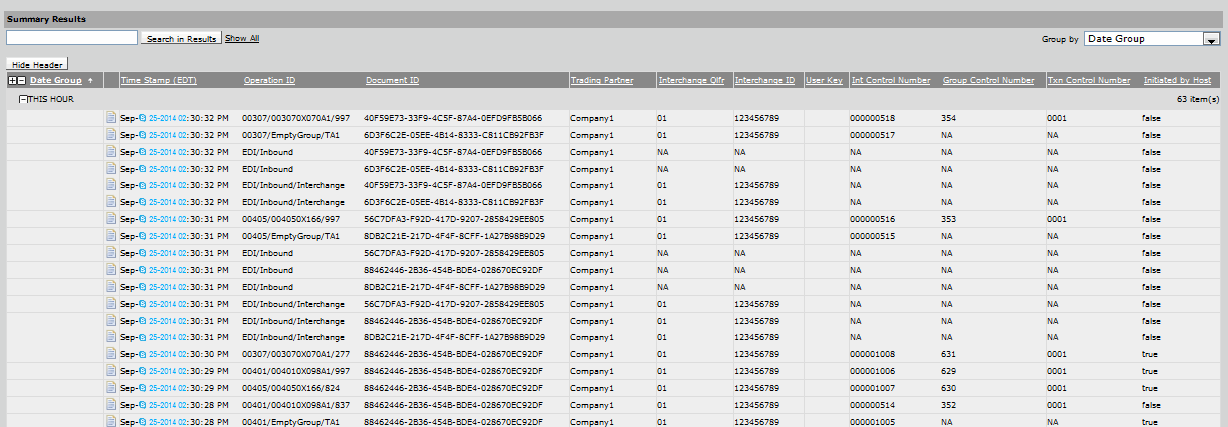This screenshot has width=1228, height=427.
Task: Select Int Control Number 000001007 cell
Action: click(x=872, y=388)
